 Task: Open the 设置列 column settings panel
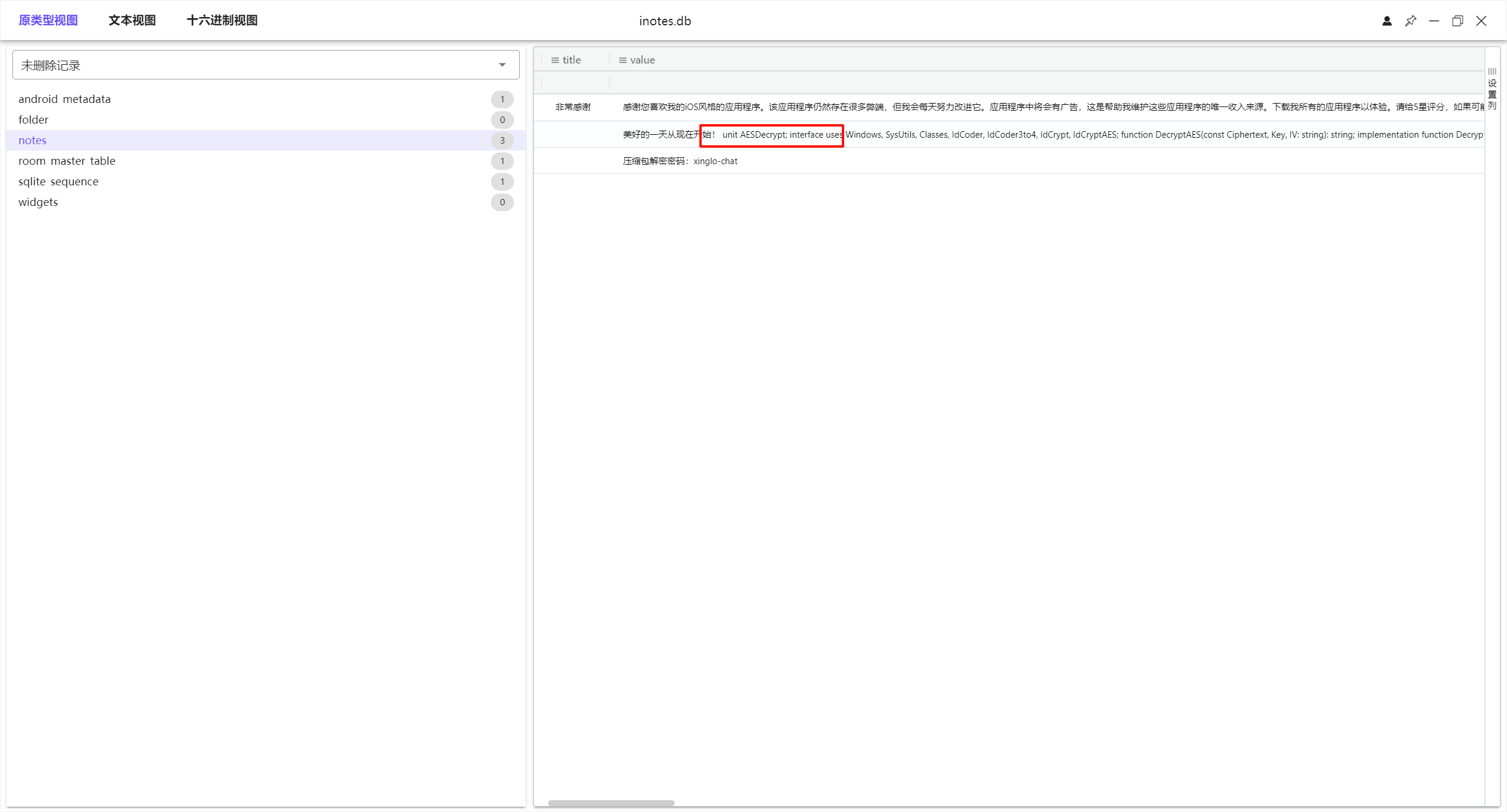1492,89
